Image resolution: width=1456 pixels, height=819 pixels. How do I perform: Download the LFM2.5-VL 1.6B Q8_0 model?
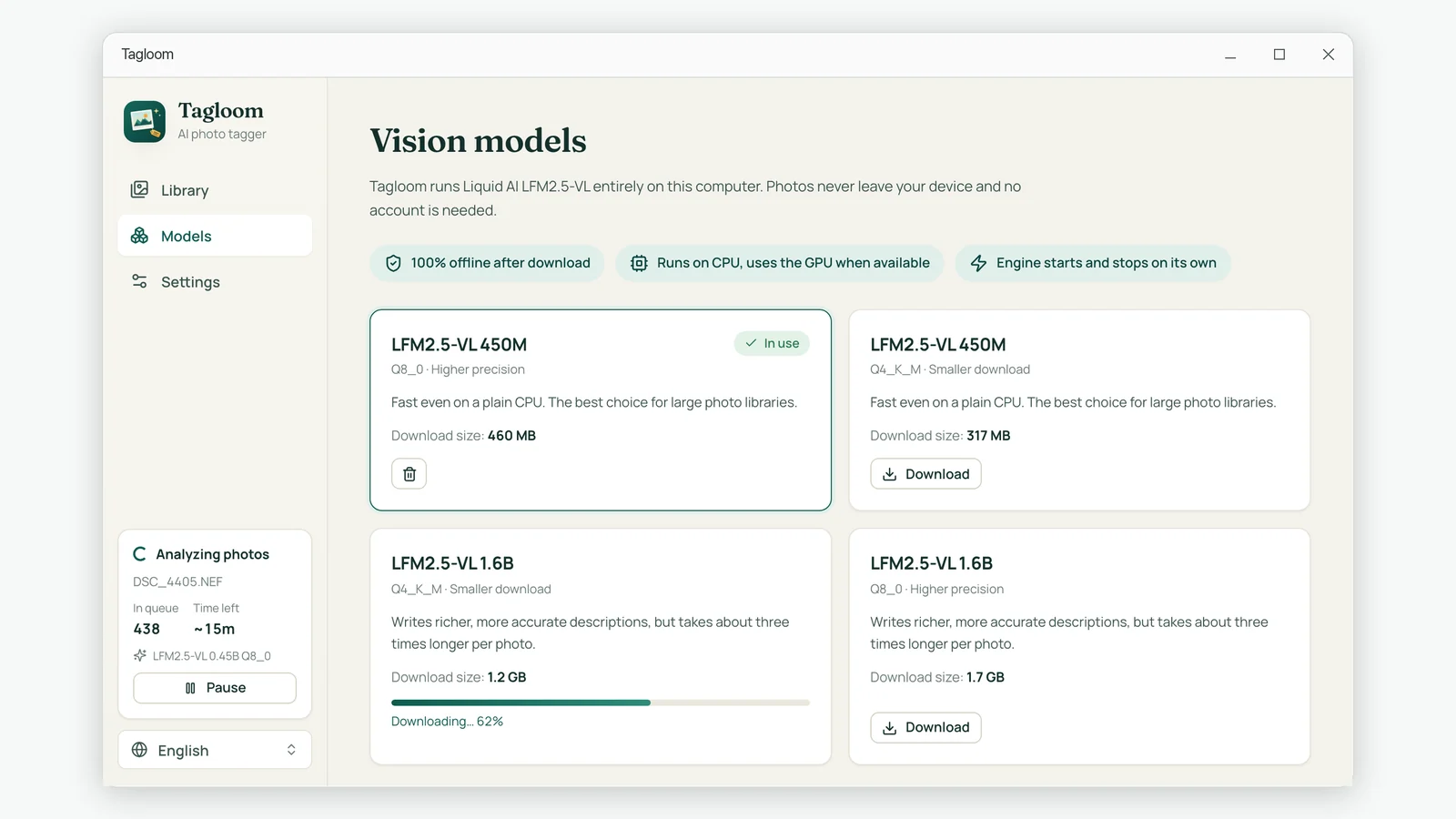(925, 727)
